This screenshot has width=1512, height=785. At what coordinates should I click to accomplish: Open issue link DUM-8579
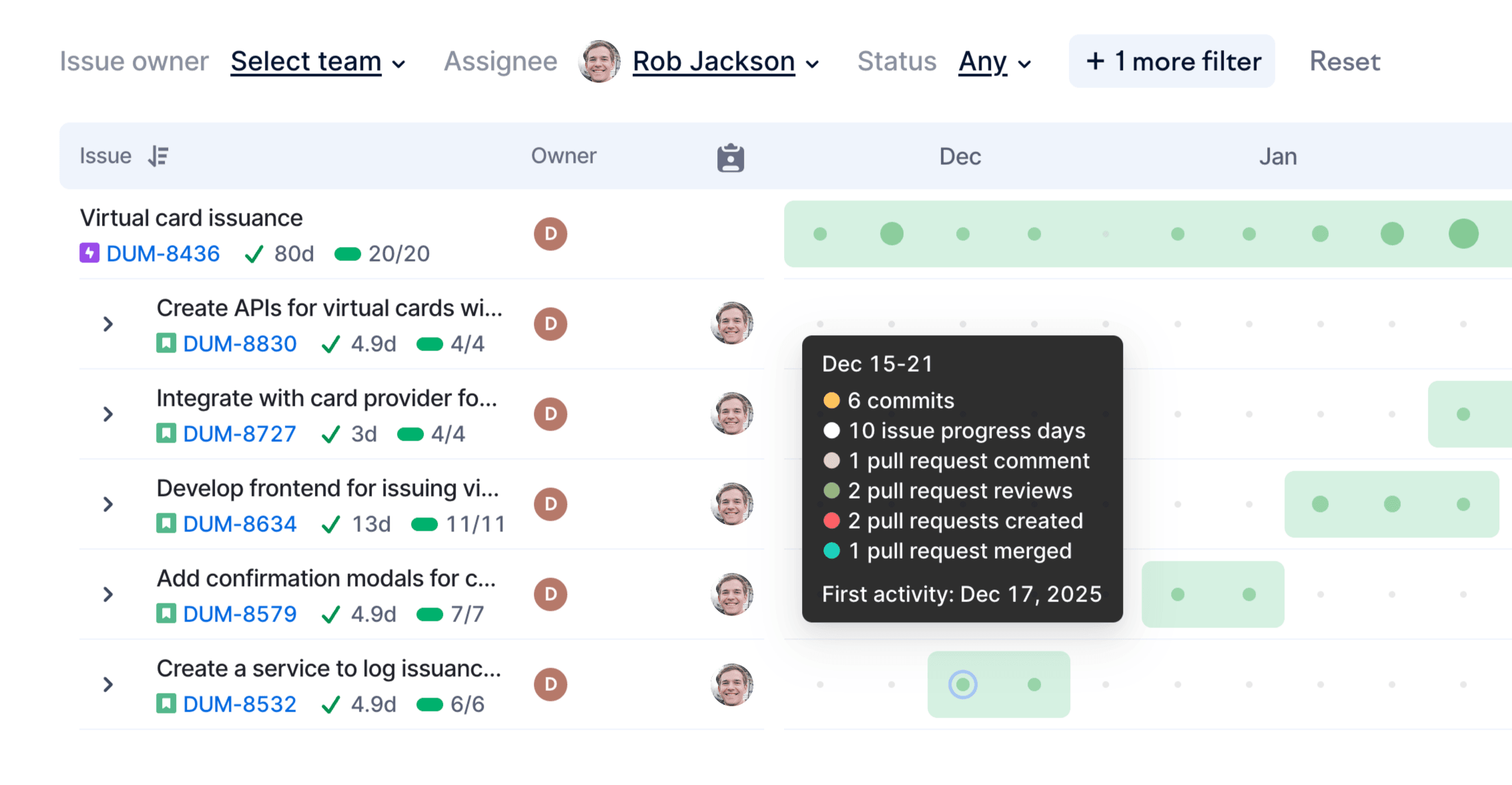(240, 614)
